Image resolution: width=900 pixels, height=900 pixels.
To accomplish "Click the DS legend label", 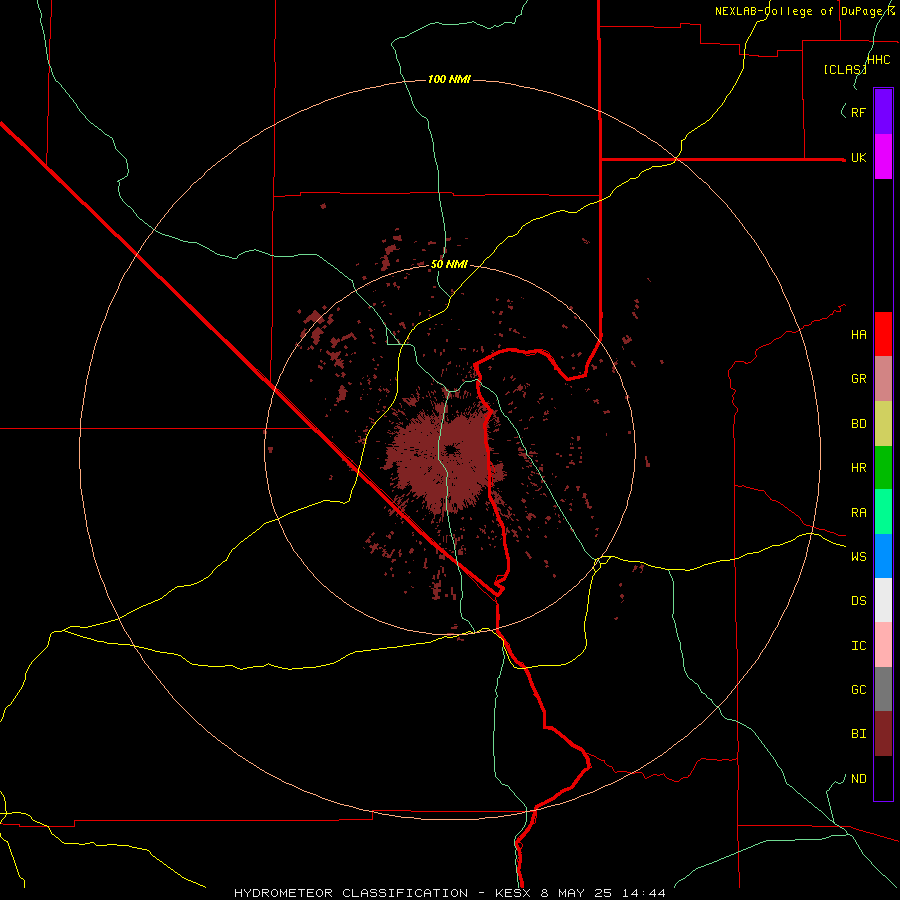I will pos(858,601).
